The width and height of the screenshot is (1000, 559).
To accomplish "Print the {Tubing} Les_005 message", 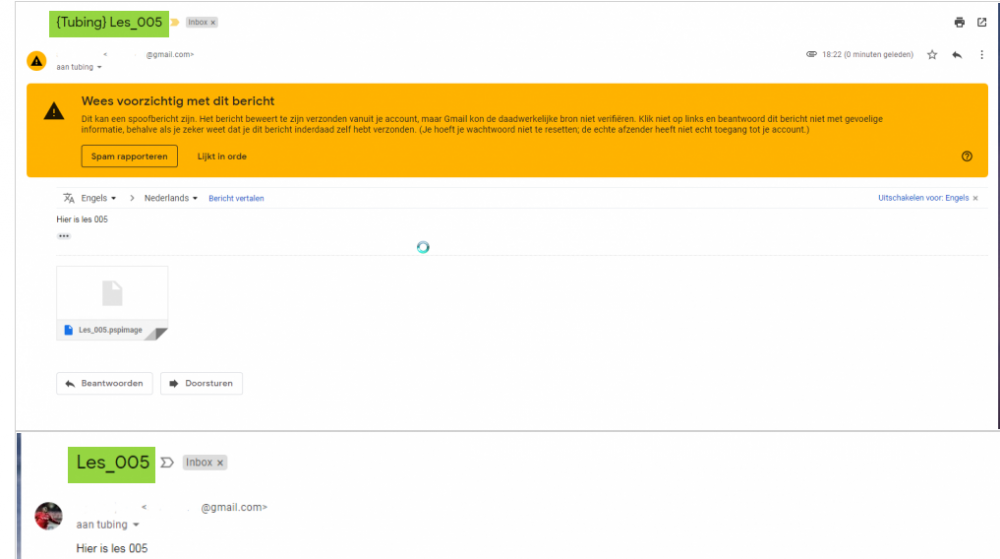I will coord(959,22).
